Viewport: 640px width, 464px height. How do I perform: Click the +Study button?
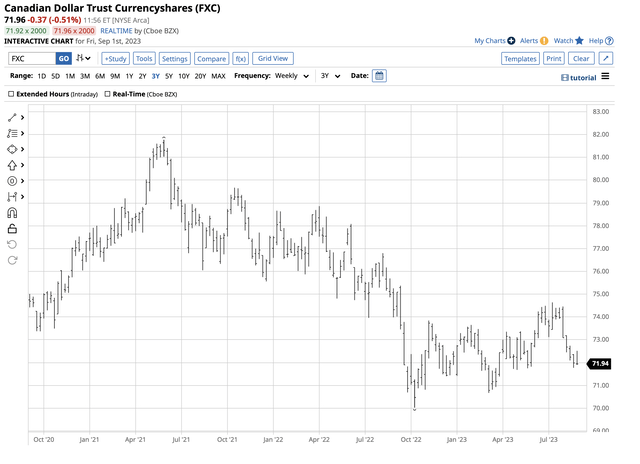pyautogui.click(x=116, y=58)
